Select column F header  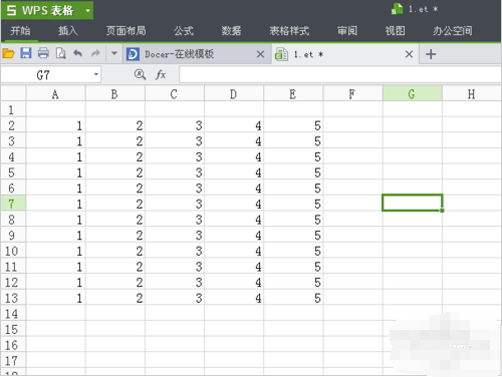[x=352, y=94]
